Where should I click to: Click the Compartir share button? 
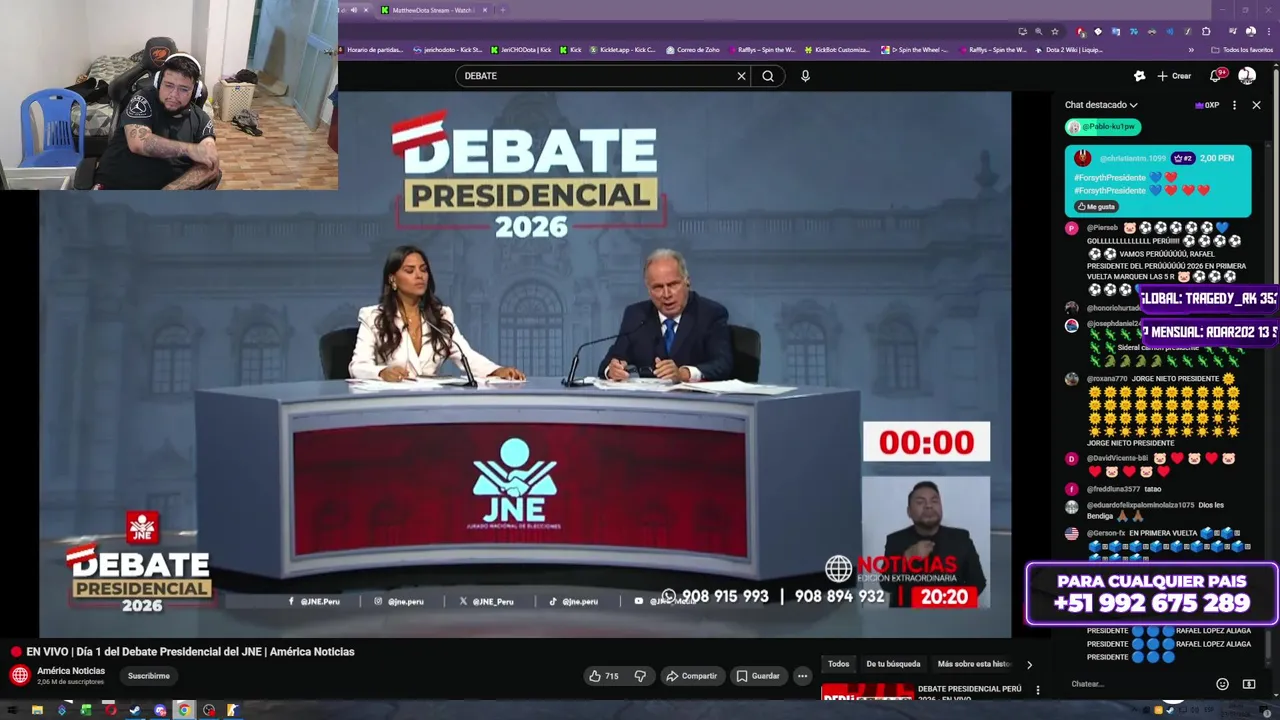pyautogui.click(x=691, y=676)
